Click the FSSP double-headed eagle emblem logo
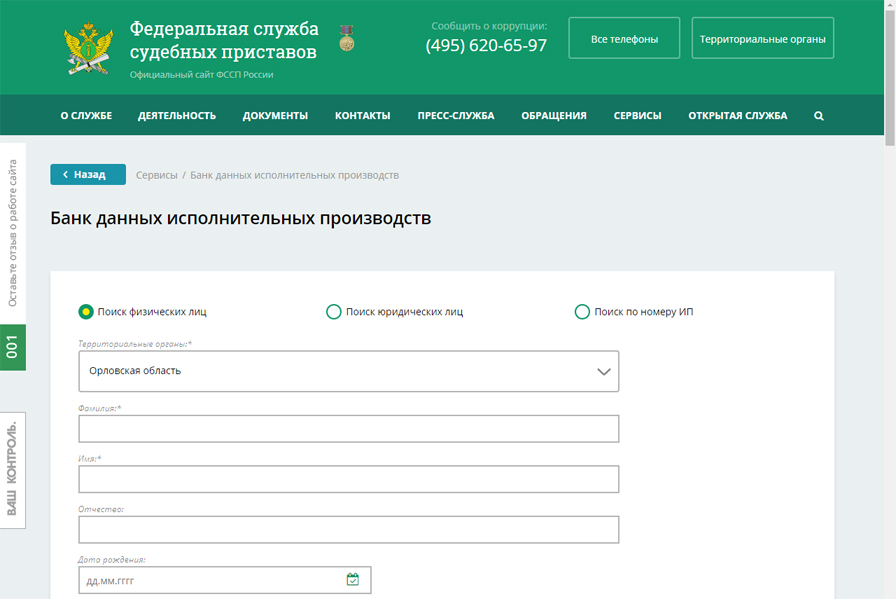 click(x=89, y=48)
